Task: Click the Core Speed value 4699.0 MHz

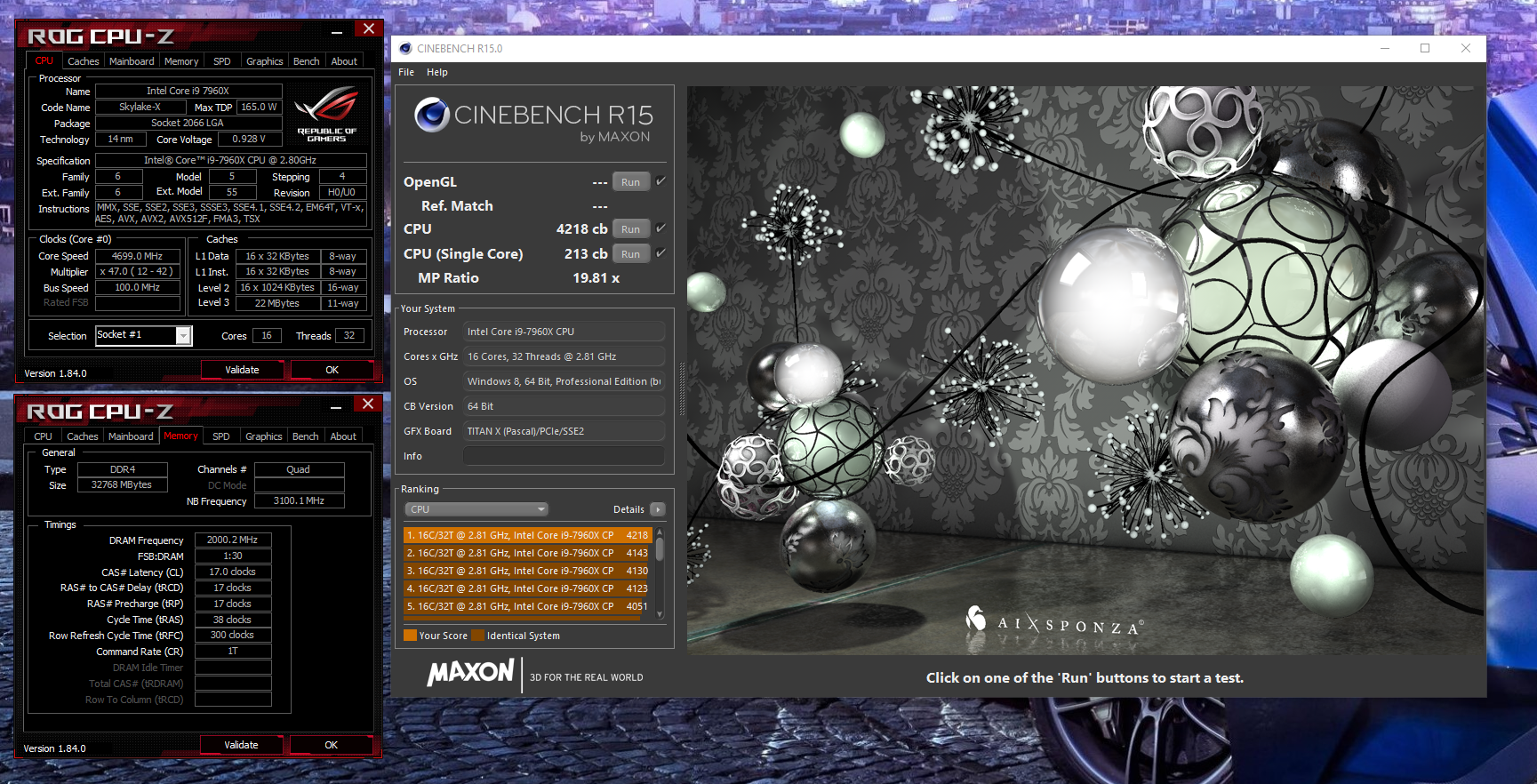Action: (x=137, y=256)
